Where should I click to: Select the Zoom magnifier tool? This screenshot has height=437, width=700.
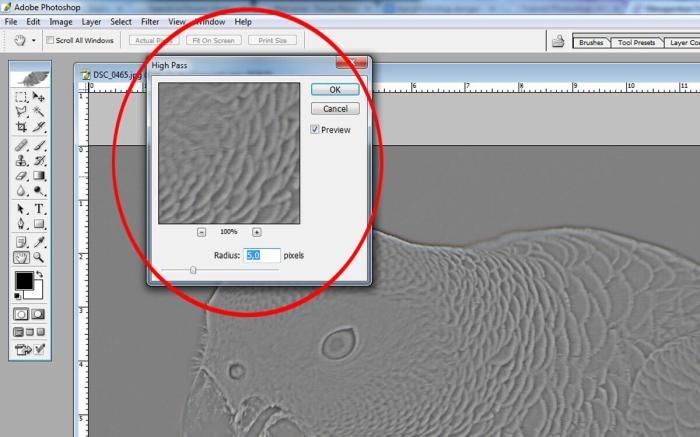coord(39,257)
